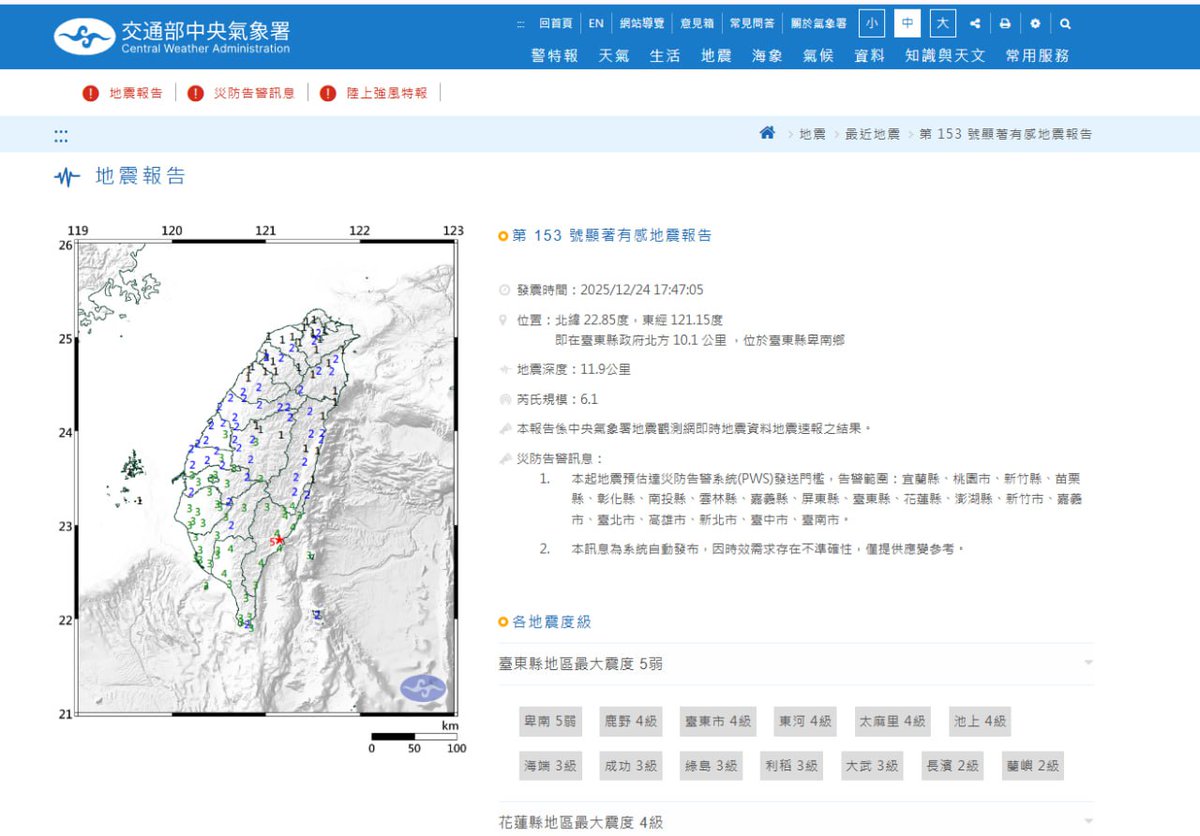Open the 天氣 menu
The image size is (1200, 836).
[614, 56]
